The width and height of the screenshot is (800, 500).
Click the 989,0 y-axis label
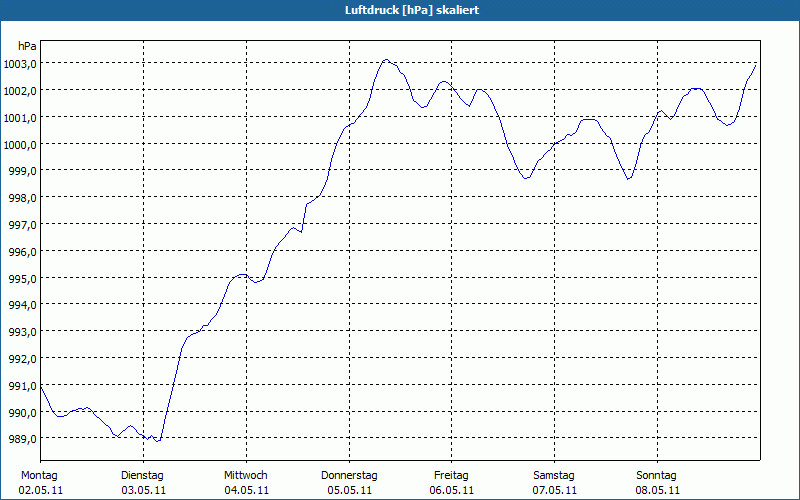[23, 439]
